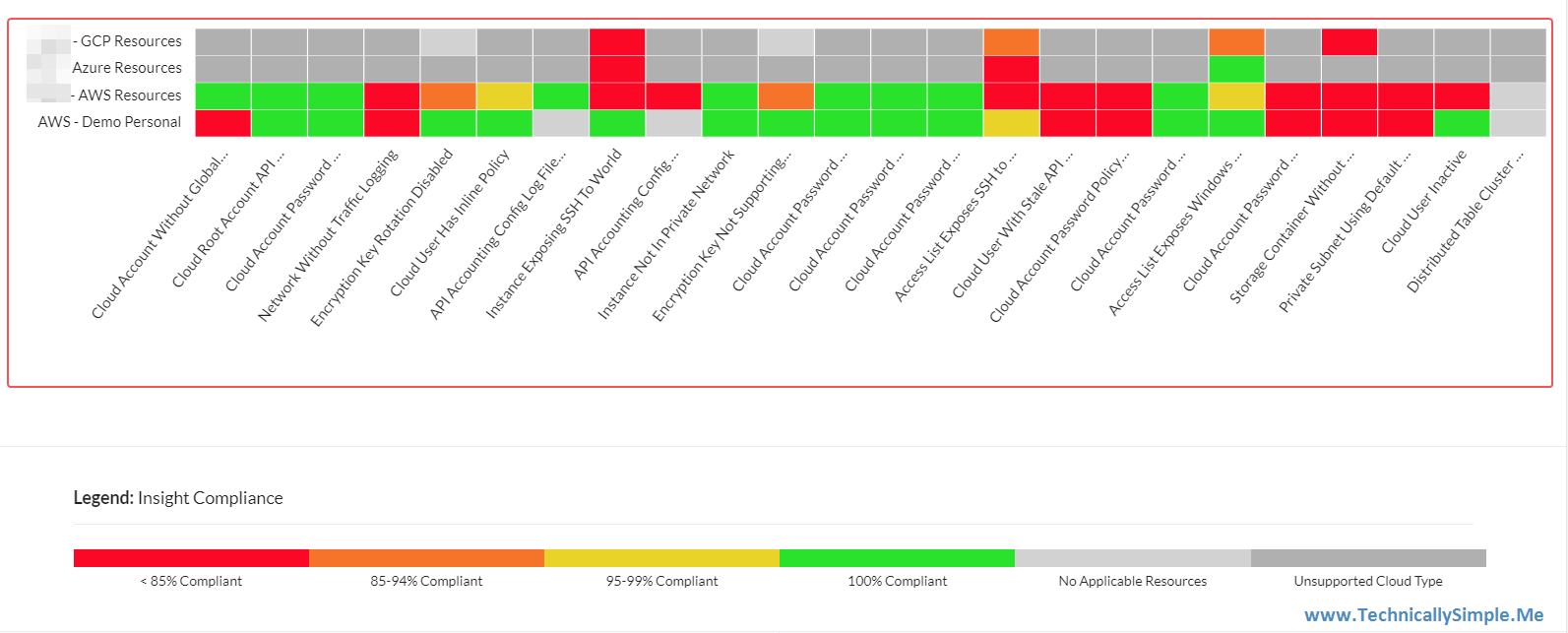Select the orange '85-94% Compliant' legend swatch
The width and height of the screenshot is (1568, 633).
(426, 558)
